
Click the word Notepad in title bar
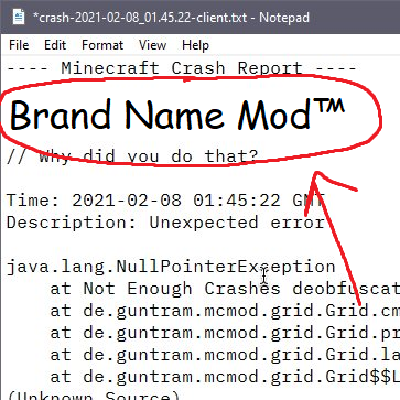point(284,17)
